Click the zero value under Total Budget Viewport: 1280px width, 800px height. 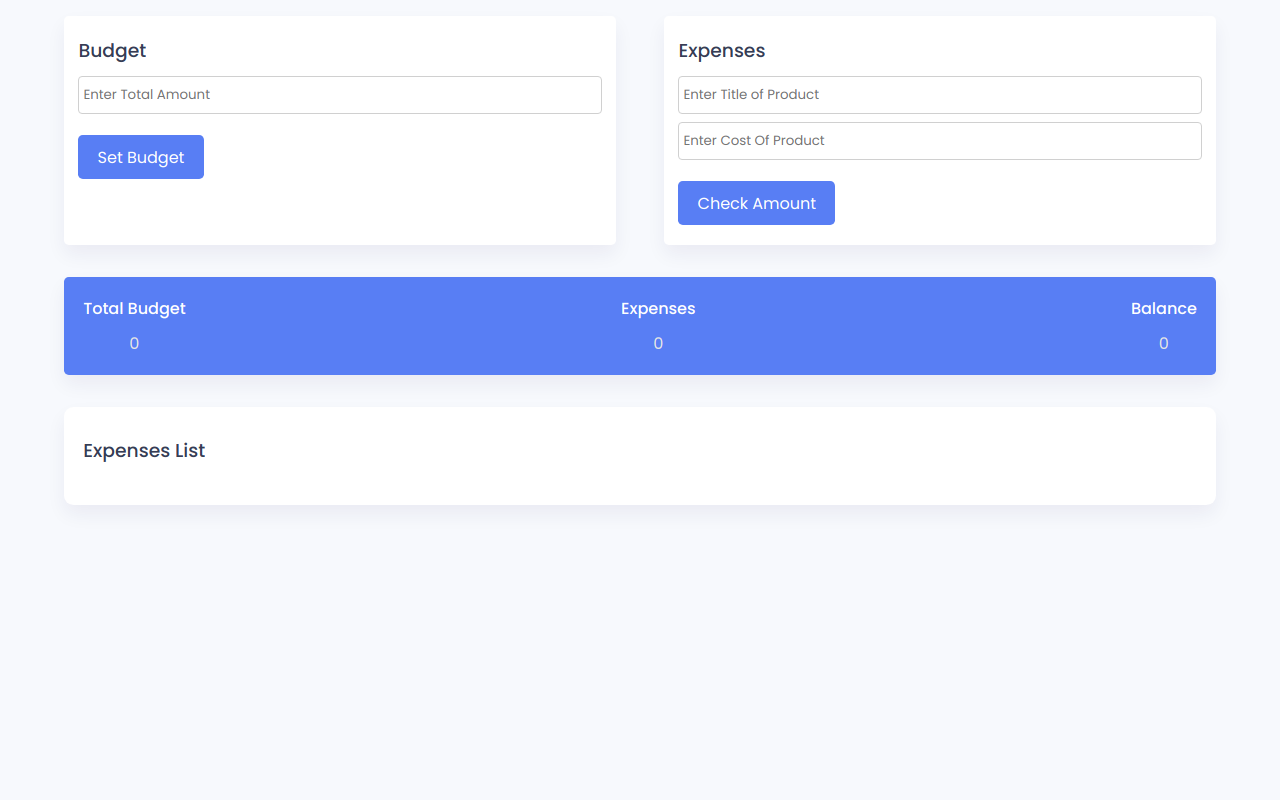pos(134,344)
